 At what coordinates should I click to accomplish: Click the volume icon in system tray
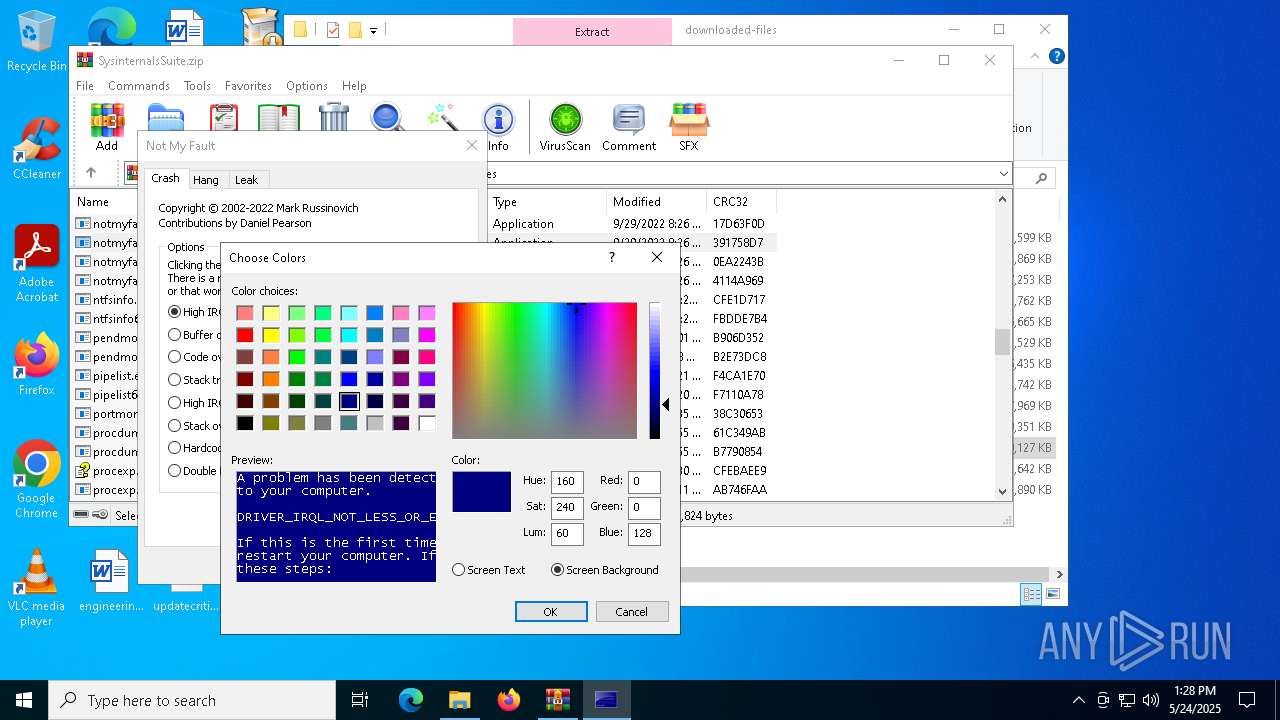pos(1151,700)
